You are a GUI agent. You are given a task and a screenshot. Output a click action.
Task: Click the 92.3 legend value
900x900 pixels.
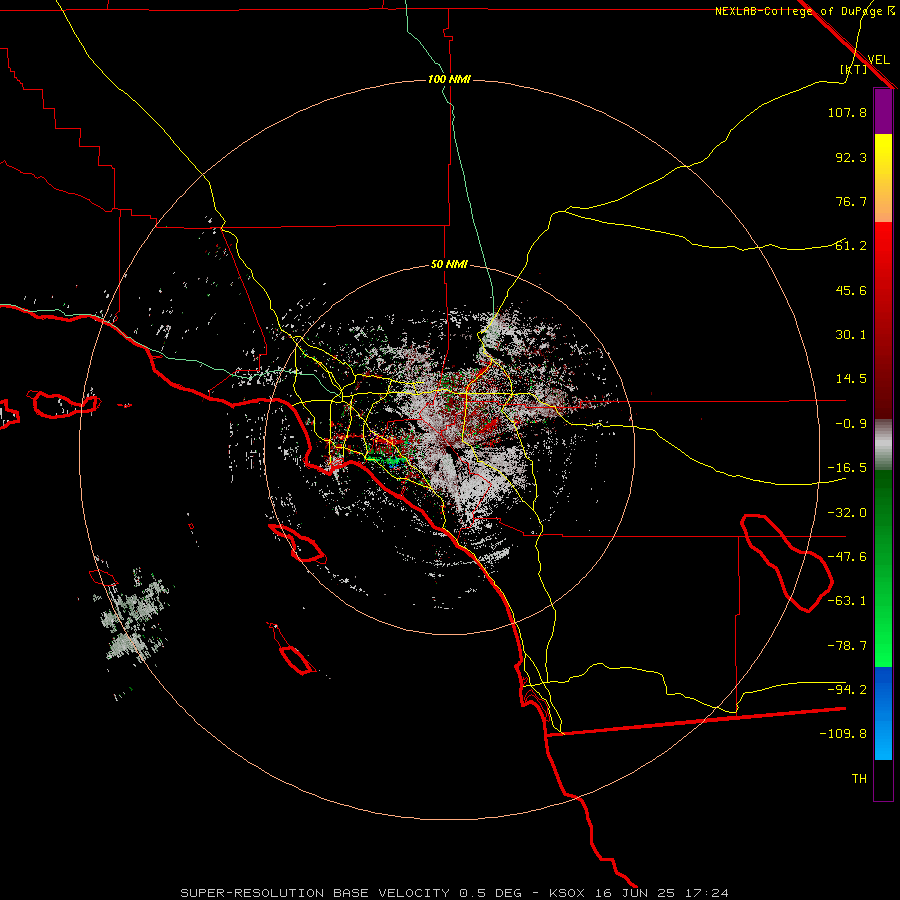(851, 157)
